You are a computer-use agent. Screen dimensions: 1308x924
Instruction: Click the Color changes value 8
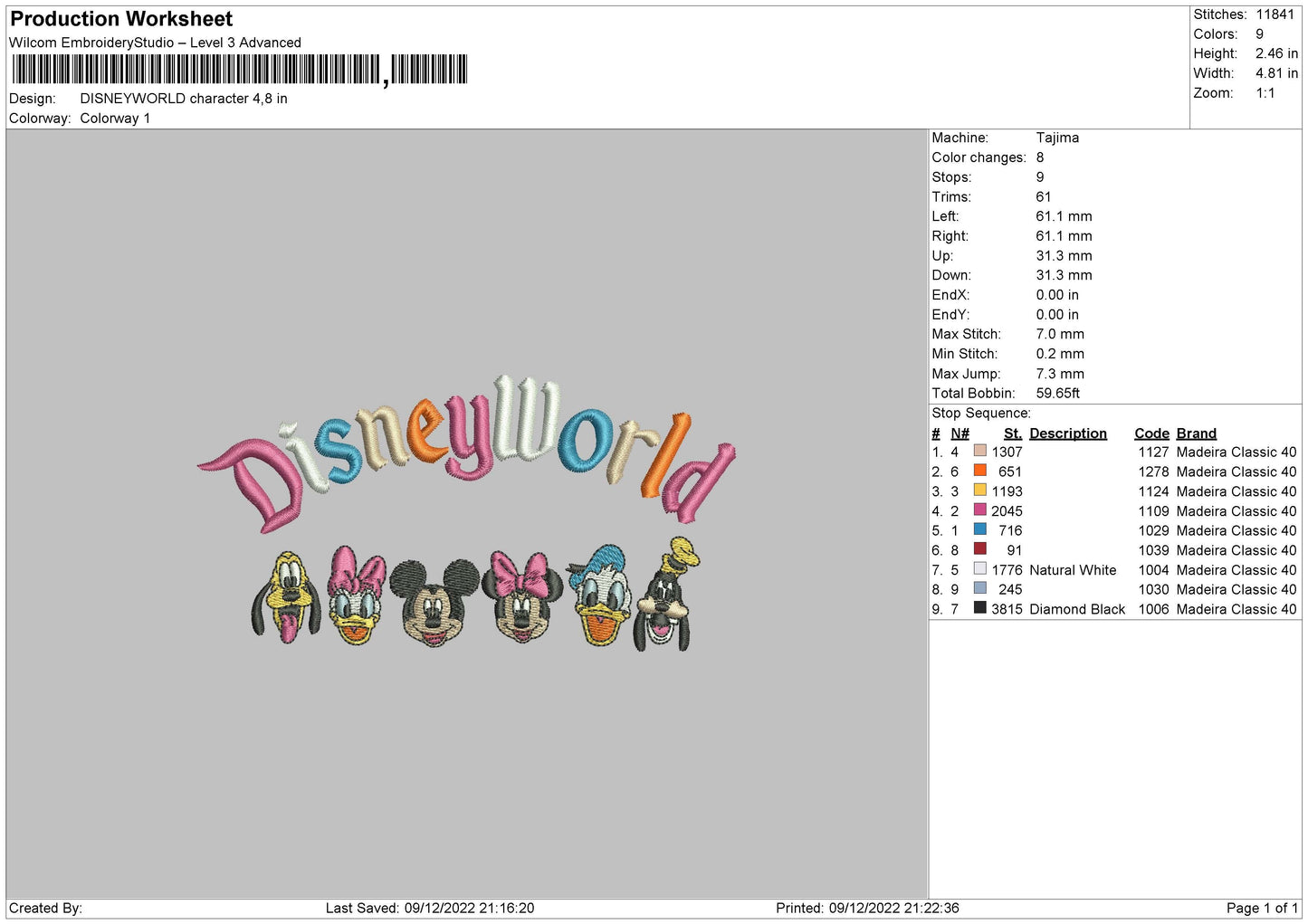pos(1040,157)
